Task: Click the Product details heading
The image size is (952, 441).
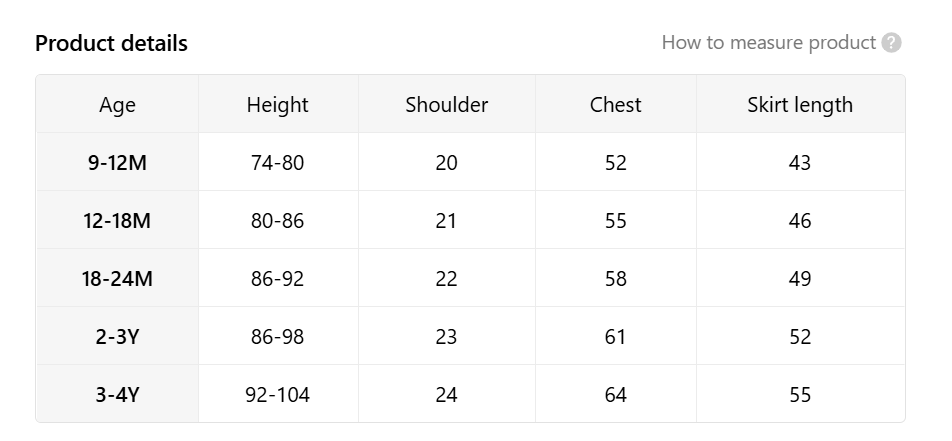Action: [x=111, y=43]
